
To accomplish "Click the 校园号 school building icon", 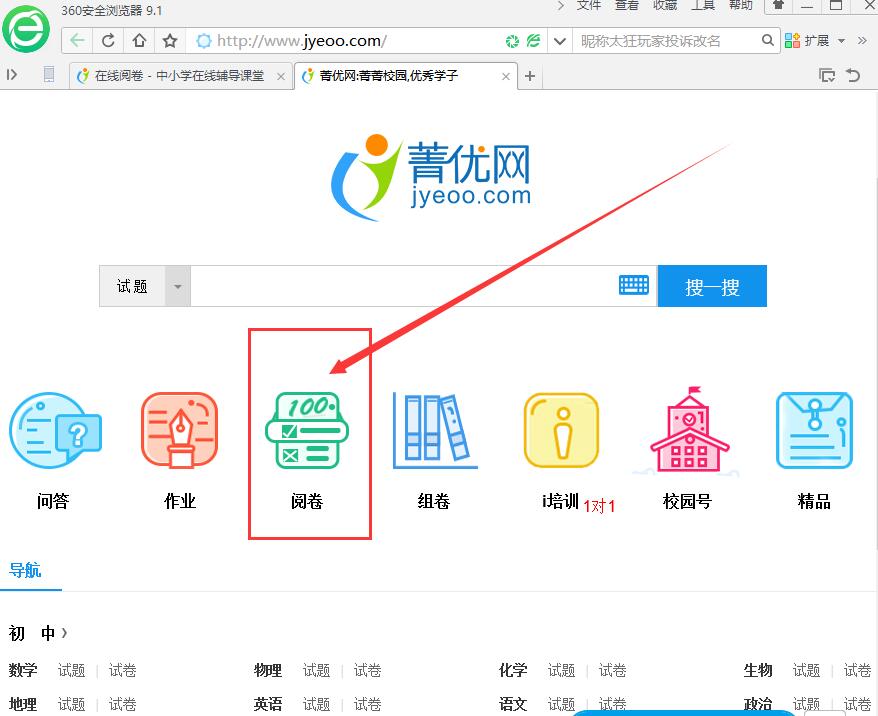I will pos(688,431).
